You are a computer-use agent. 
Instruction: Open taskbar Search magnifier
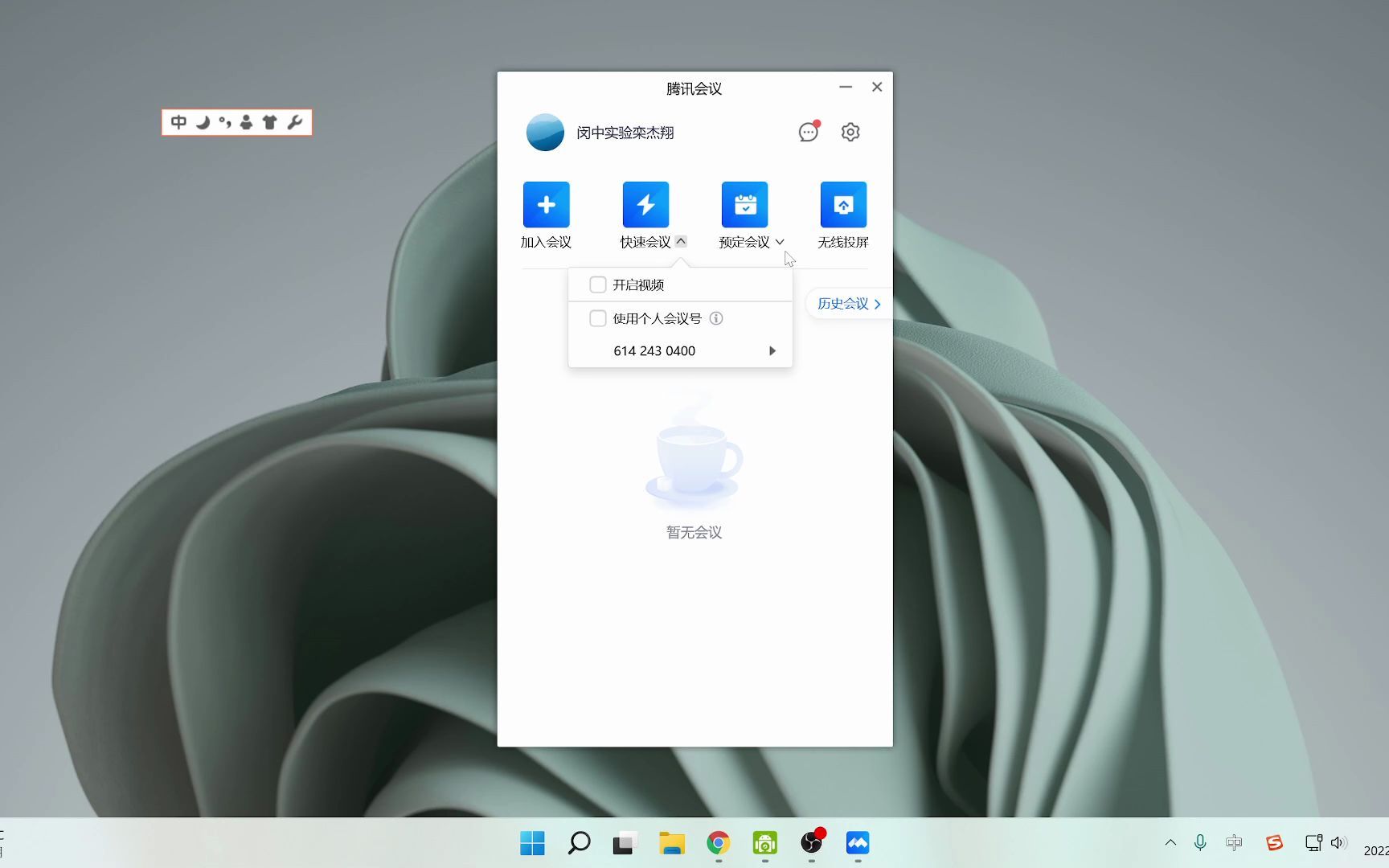pyautogui.click(x=579, y=843)
